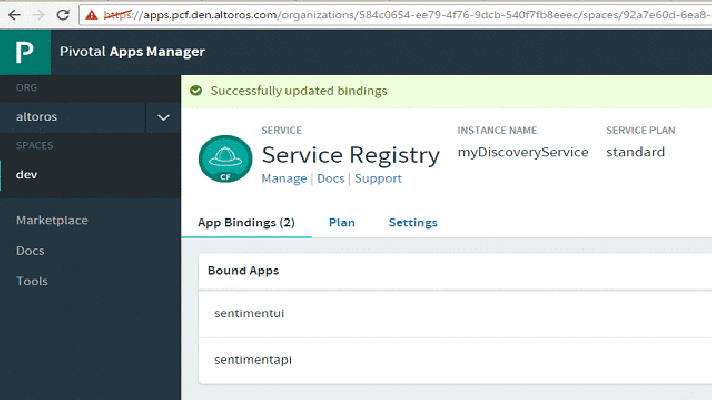Switch to the Plan tab
The height and width of the screenshot is (400, 712).
click(341, 222)
